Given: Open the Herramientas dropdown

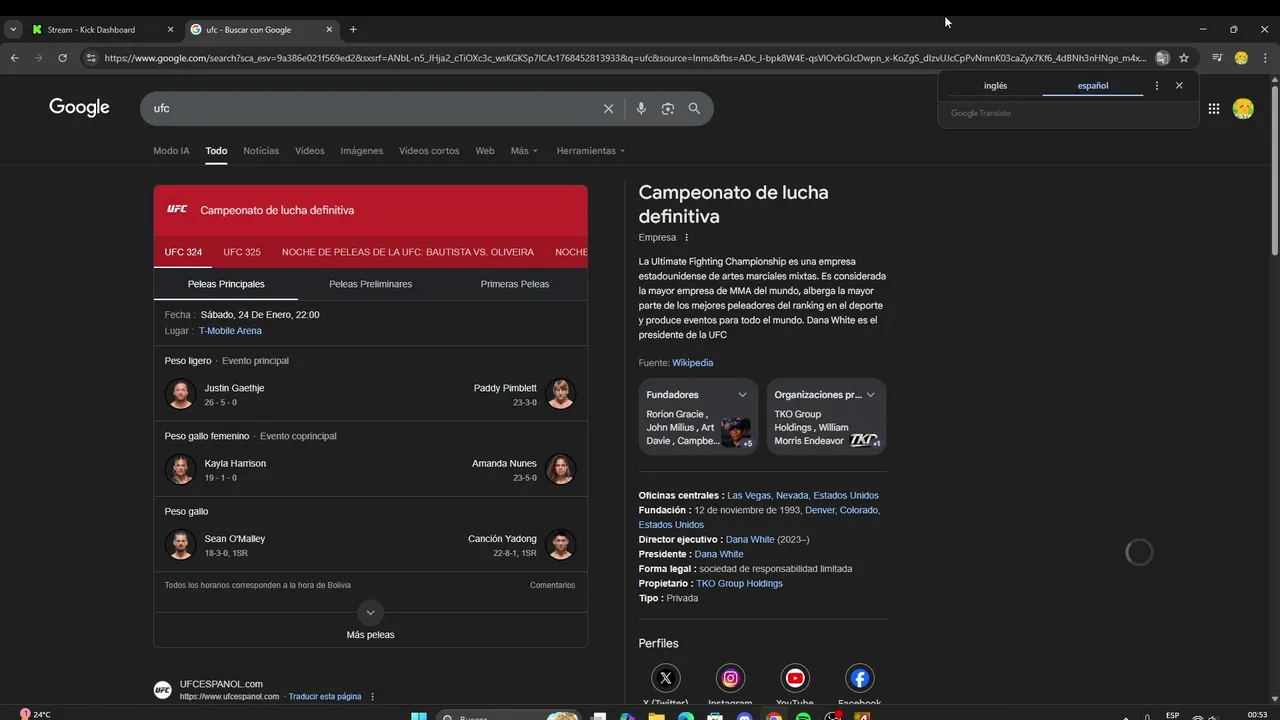Looking at the screenshot, I should coord(590,151).
